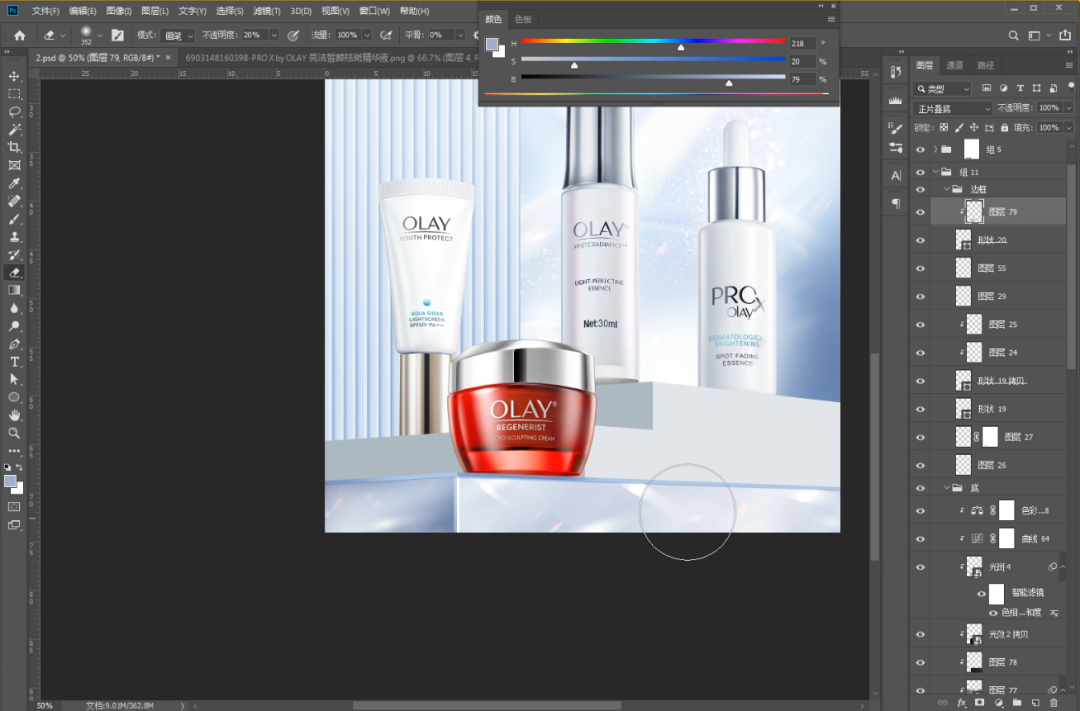
Task: Select the Lasso tool
Action: pos(14,112)
